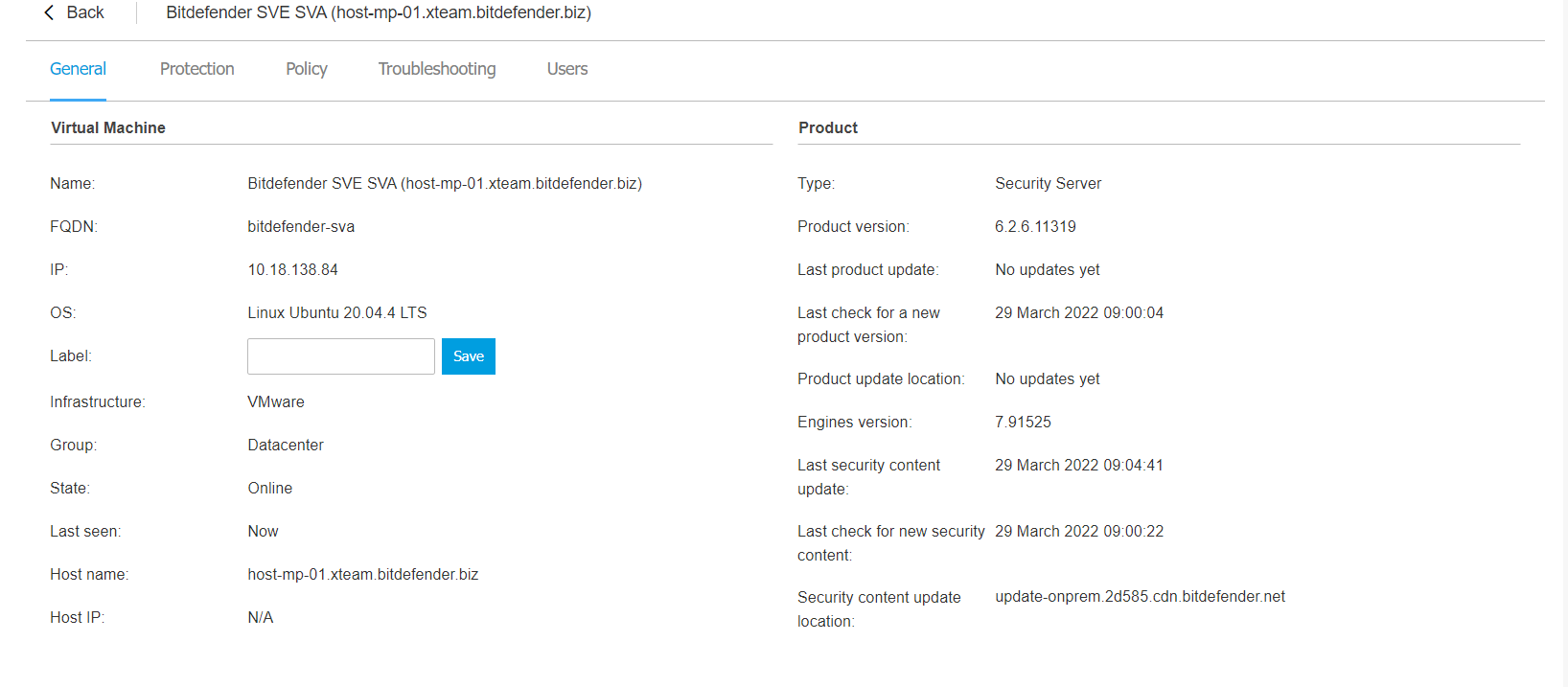The width and height of the screenshot is (1568, 687).
Task: Click the product version number 6.2.6.11319
Action: pos(1035,227)
